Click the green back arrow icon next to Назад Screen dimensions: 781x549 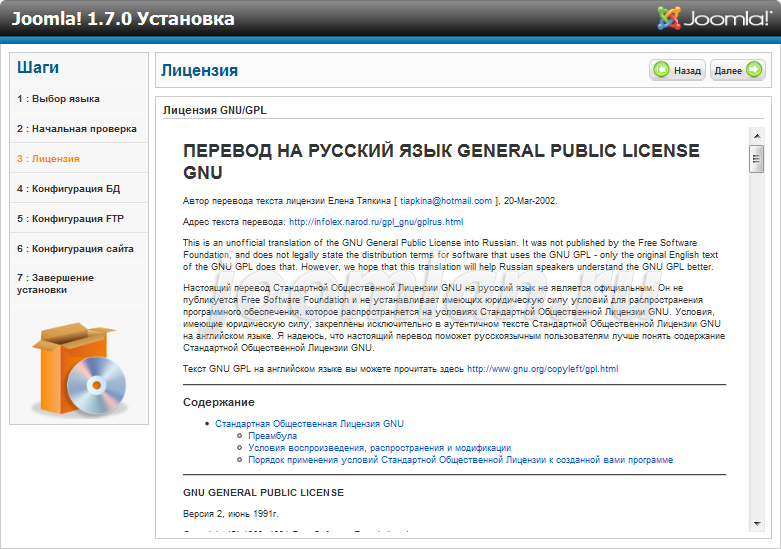pos(661,70)
